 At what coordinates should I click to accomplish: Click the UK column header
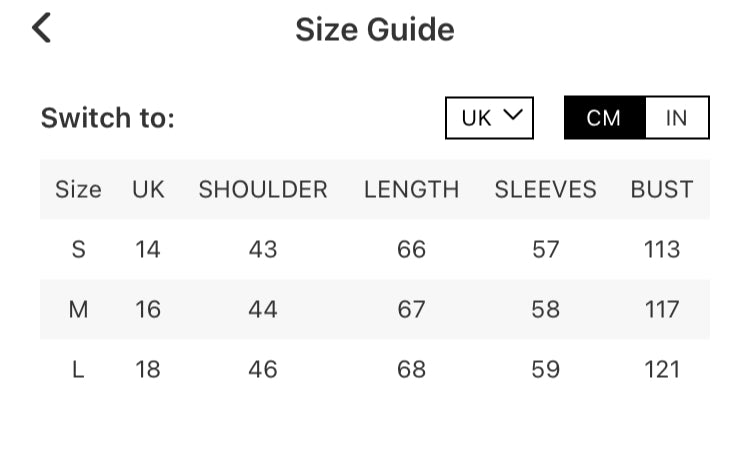[x=148, y=189]
